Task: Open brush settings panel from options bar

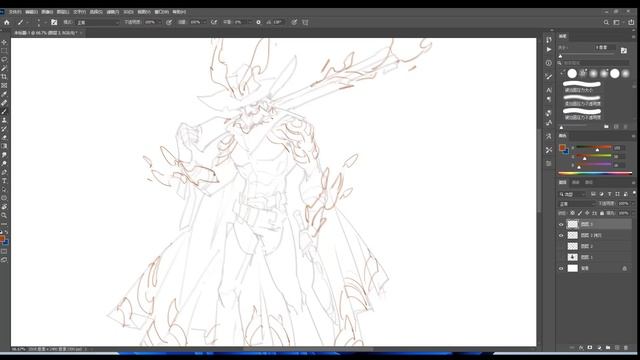Action: point(54,22)
